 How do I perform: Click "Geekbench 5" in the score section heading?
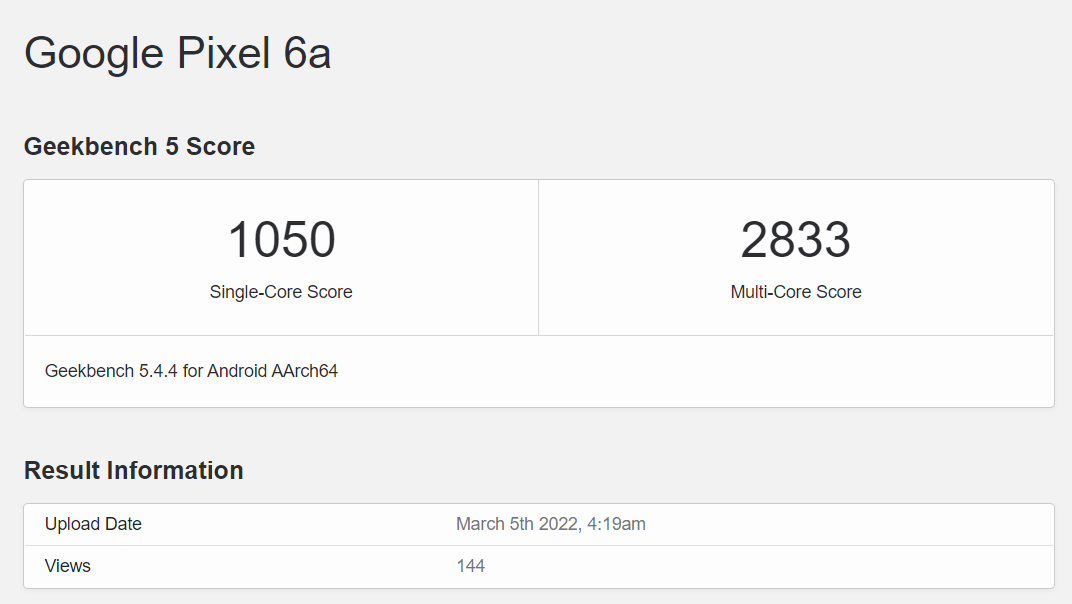click(x=101, y=147)
